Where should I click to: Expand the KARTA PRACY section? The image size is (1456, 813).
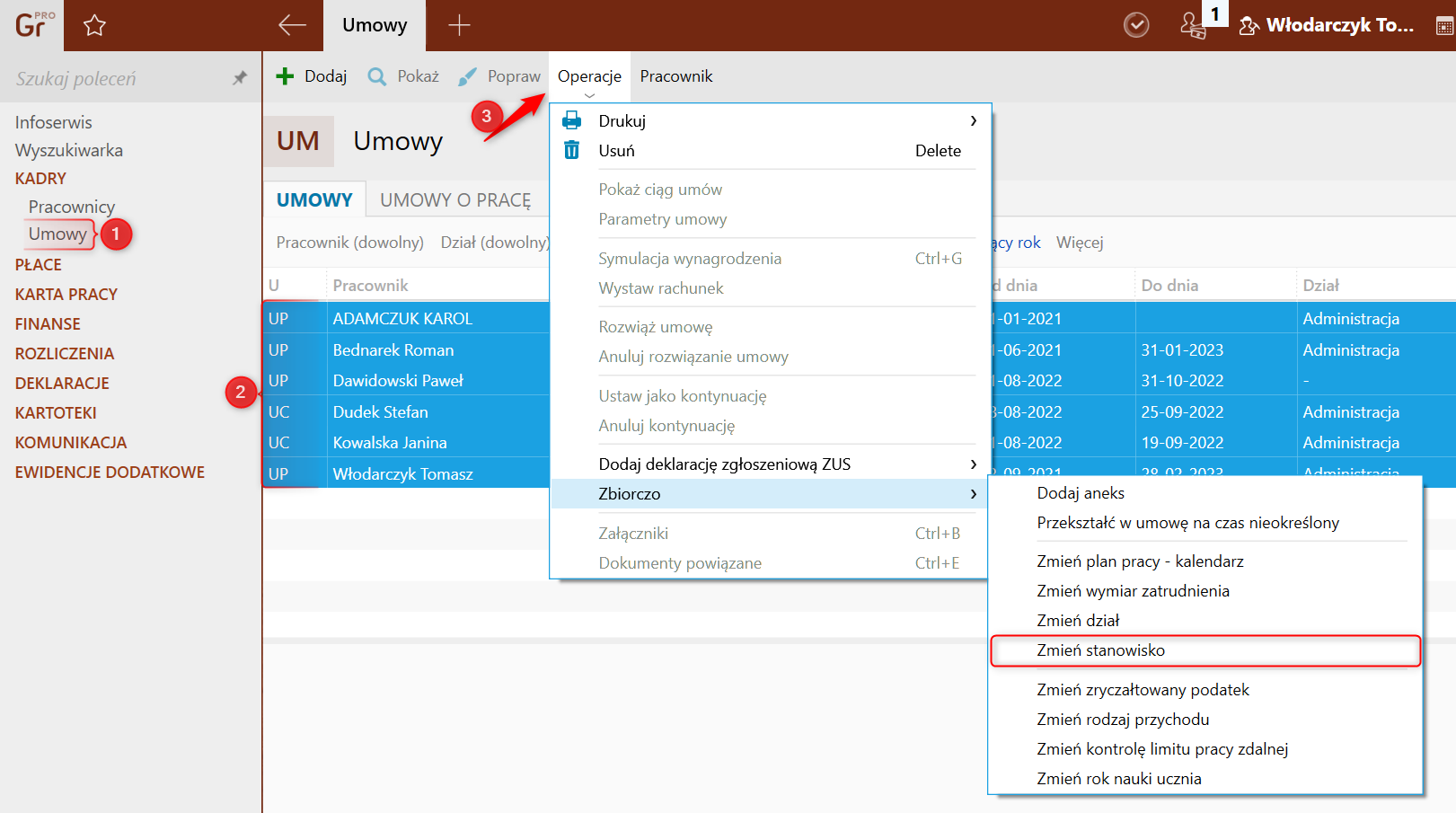click(66, 294)
